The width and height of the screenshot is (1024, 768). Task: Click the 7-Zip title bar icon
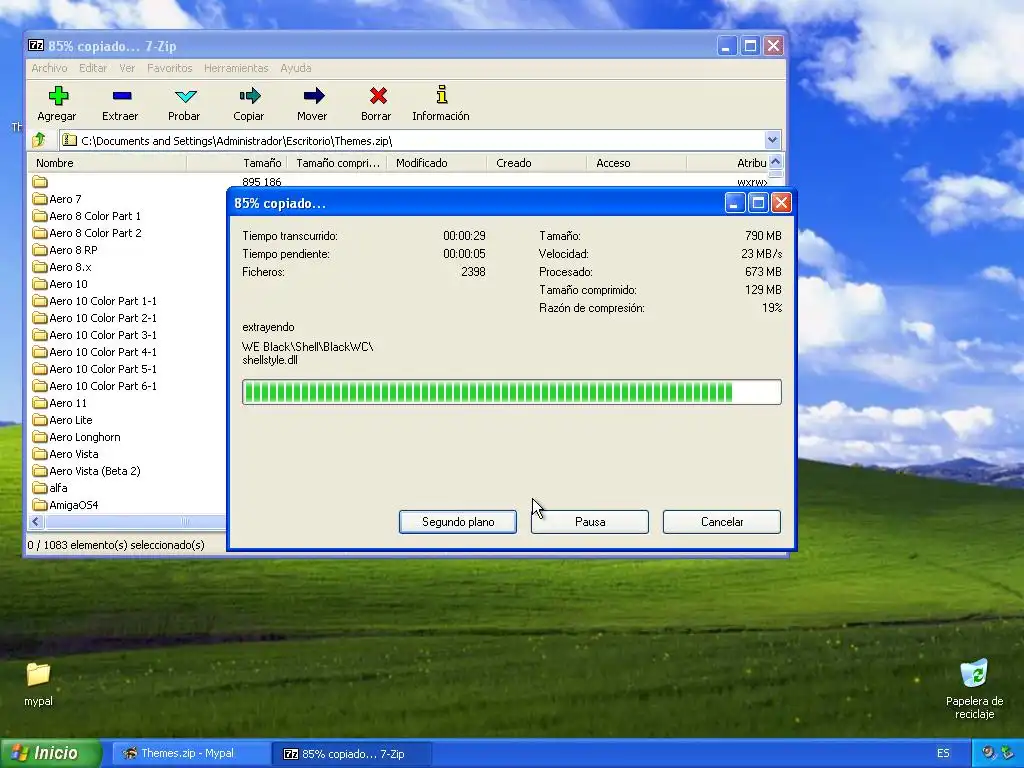[x=36, y=46]
